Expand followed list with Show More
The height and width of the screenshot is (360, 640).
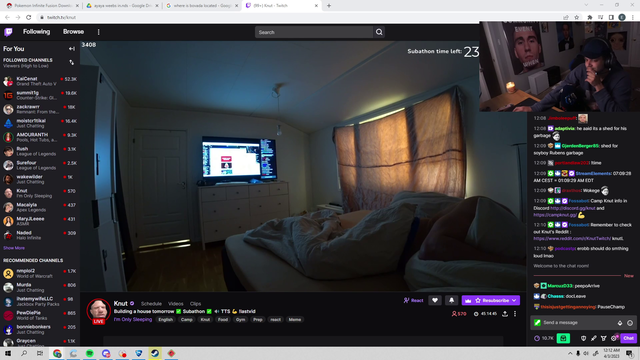(14, 248)
